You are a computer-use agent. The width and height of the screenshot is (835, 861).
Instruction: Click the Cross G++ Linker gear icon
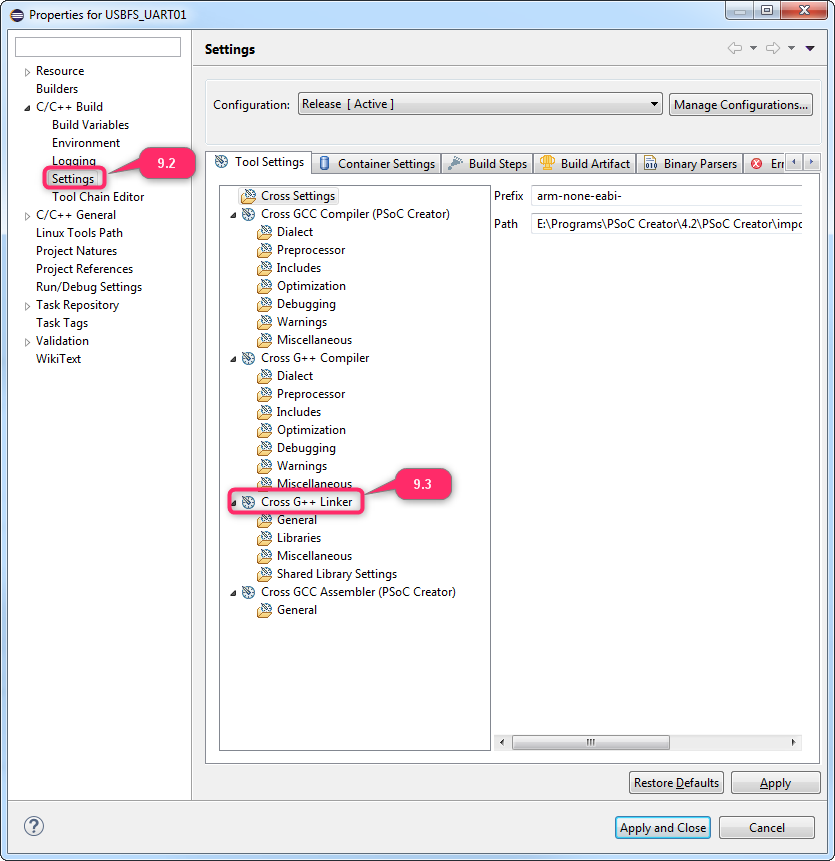coord(249,502)
